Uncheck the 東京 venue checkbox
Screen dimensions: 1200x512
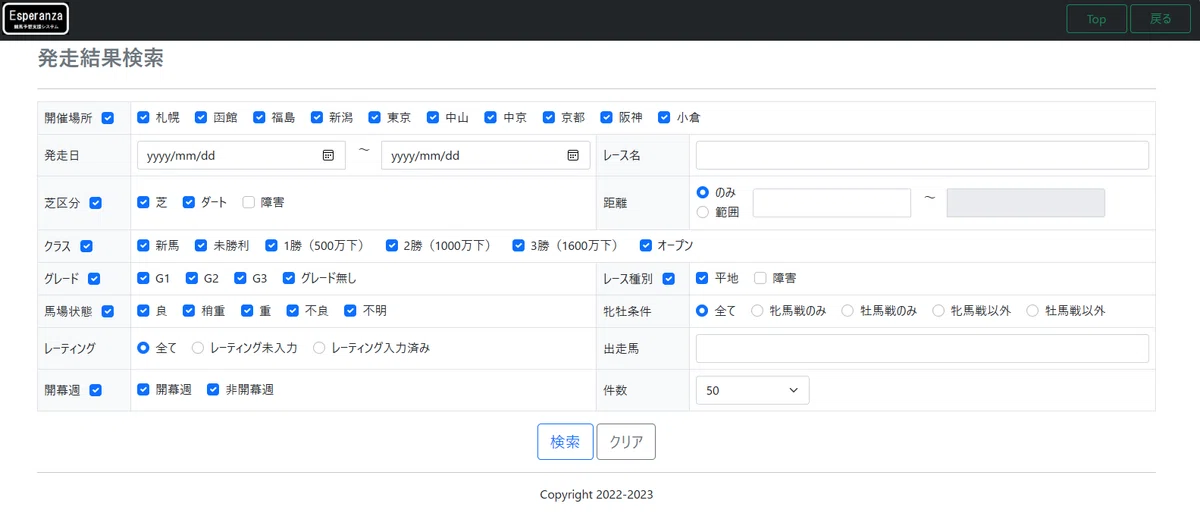click(x=375, y=117)
